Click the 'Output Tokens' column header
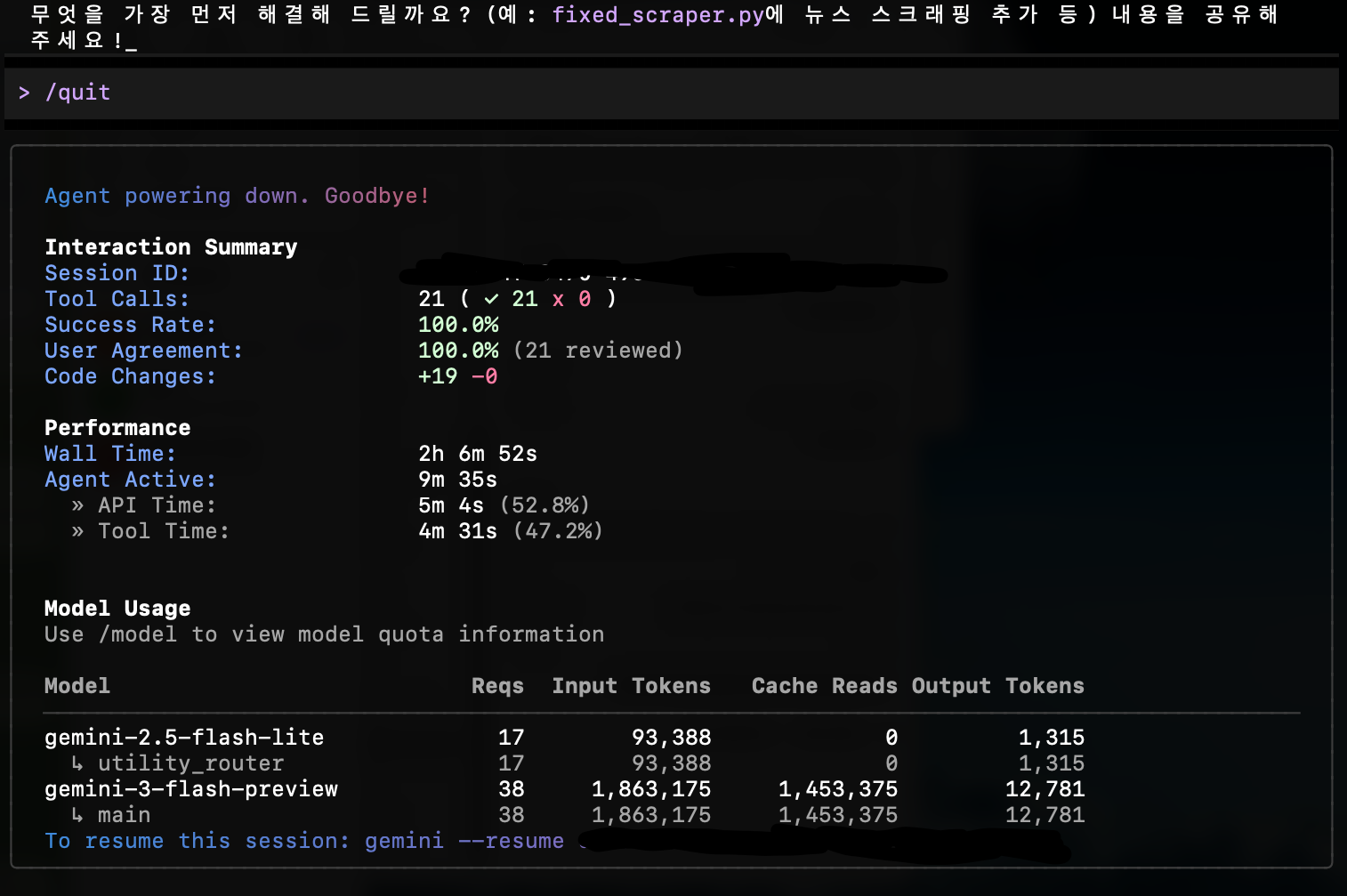Viewport: 1347px width, 896px height. 998,686
